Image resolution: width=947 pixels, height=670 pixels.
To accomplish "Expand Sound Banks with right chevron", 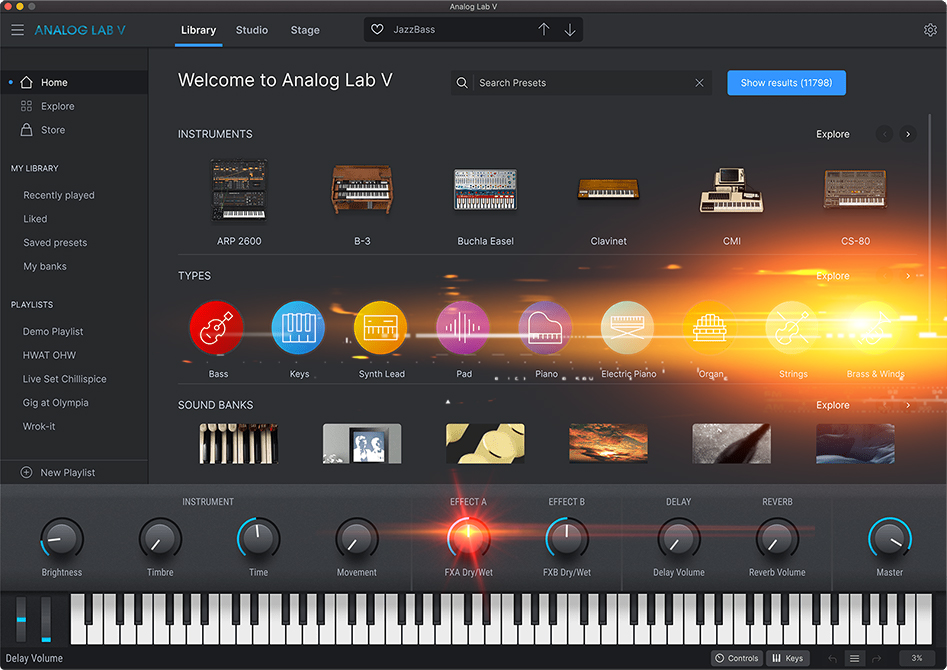I will tap(908, 405).
